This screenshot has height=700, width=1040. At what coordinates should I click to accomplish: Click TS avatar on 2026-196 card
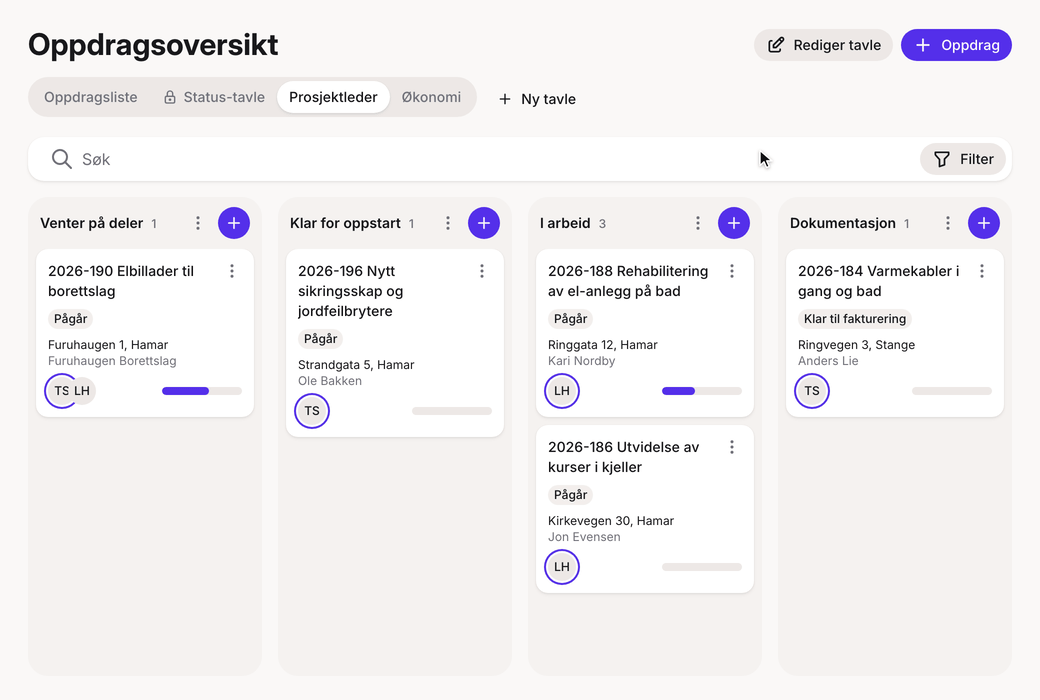312,411
